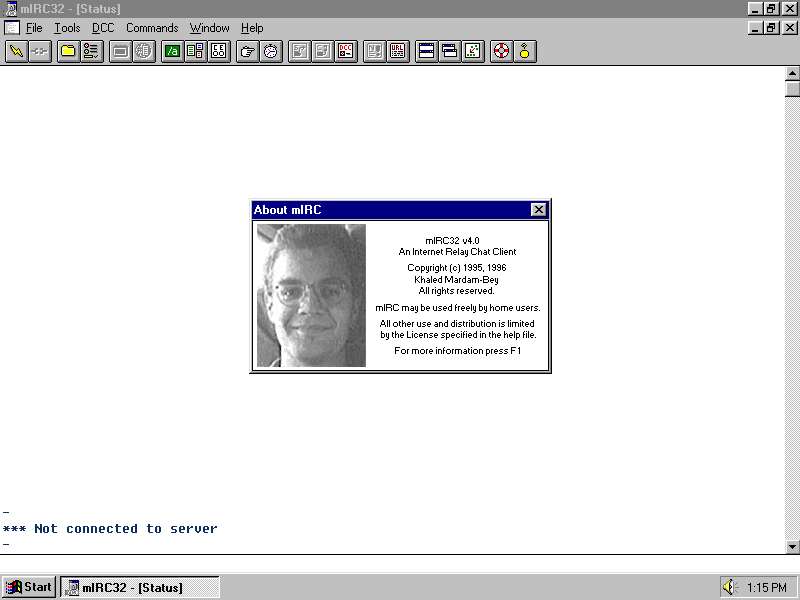Click the grayed-out Notify list icon
The width and height of the screenshot is (800, 600).
click(374, 52)
